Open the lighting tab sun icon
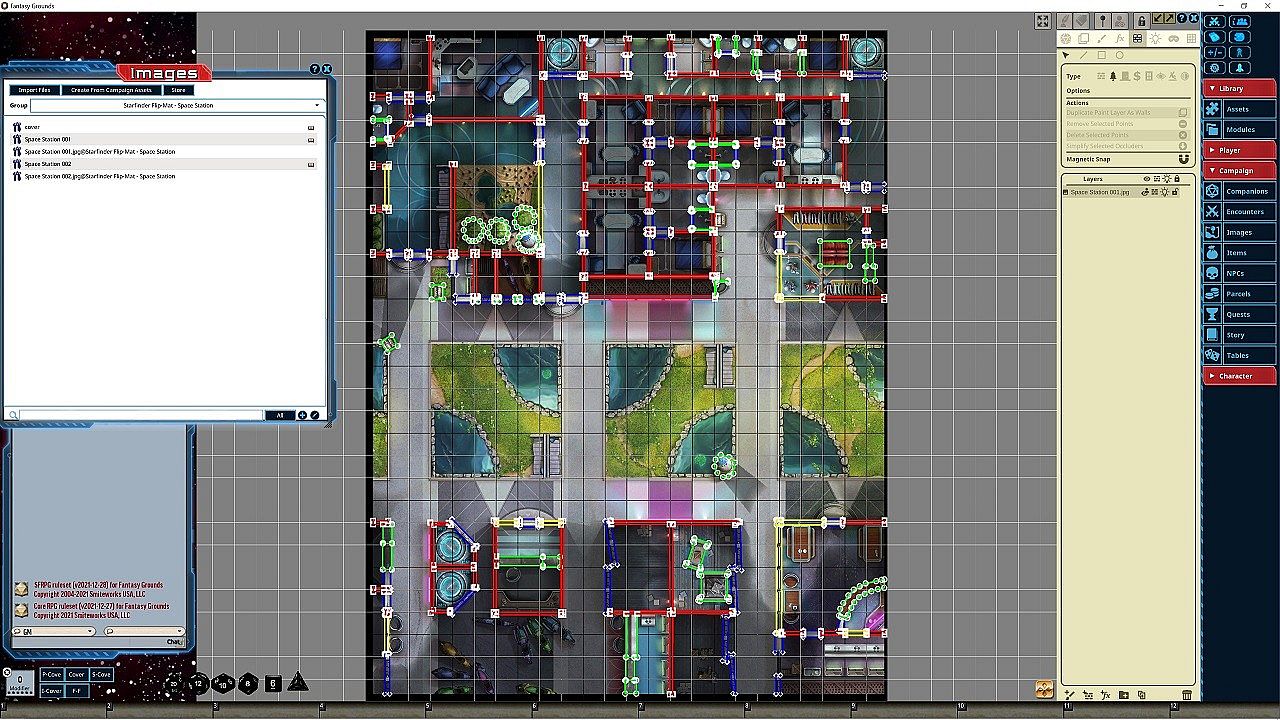The height and width of the screenshot is (720, 1280). [1155, 38]
